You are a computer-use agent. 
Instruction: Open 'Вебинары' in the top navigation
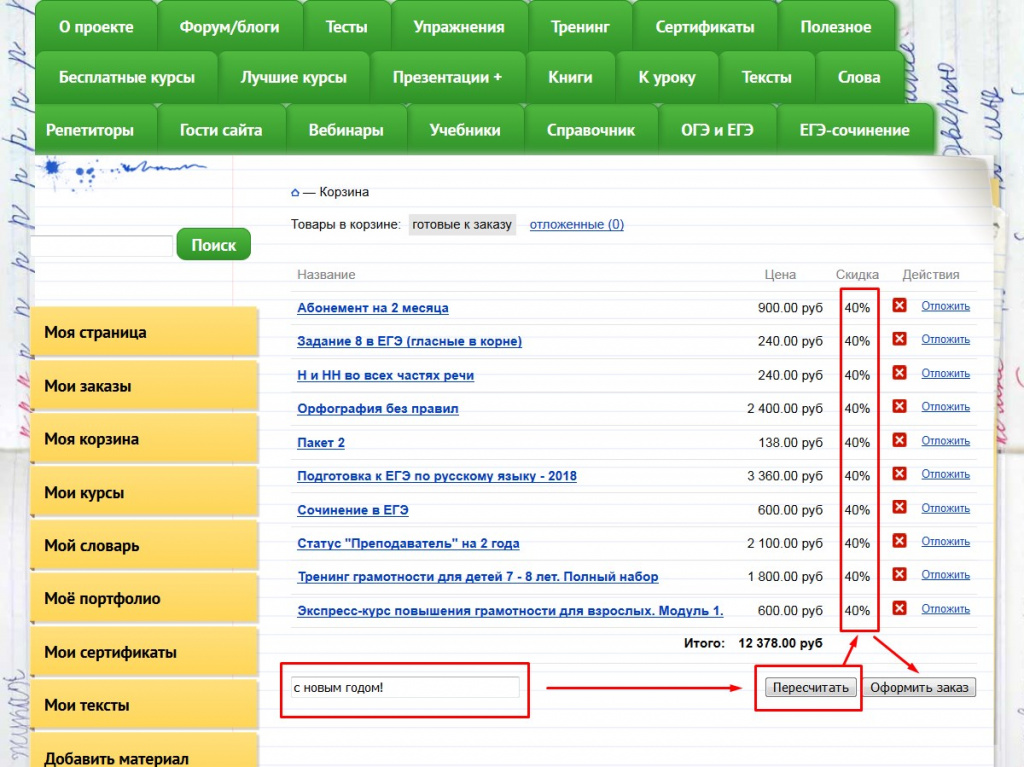[x=346, y=130]
